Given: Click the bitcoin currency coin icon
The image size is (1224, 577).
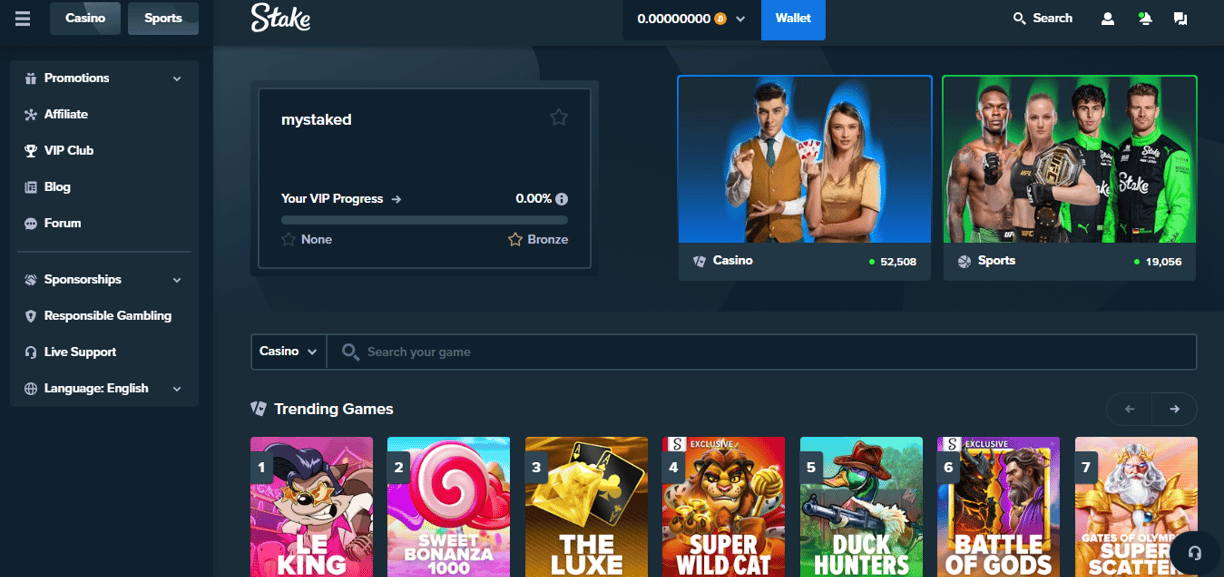Looking at the screenshot, I should (720, 19).
